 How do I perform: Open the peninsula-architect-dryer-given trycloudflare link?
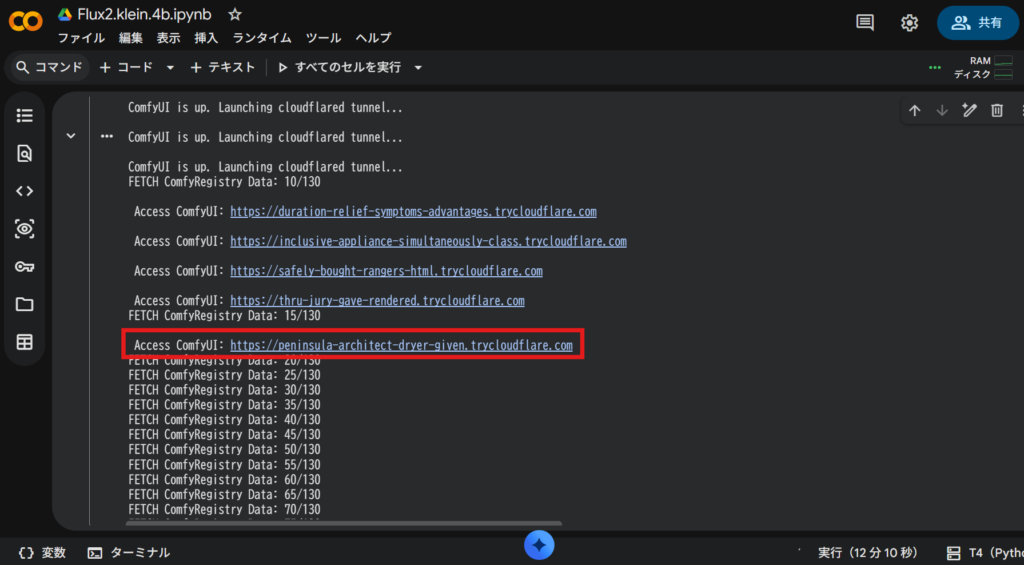tap(401, 346)
